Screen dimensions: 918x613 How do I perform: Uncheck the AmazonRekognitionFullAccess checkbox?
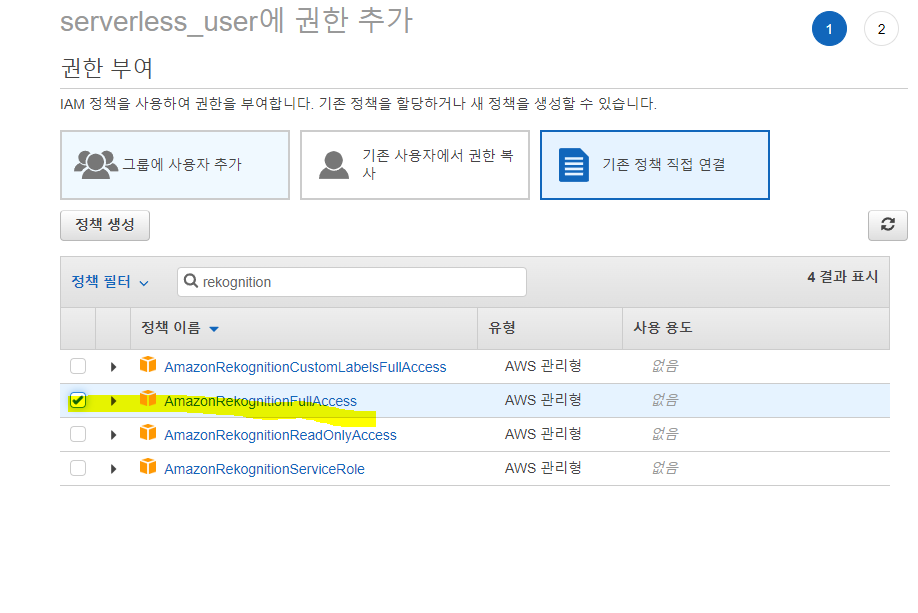(78, 400)
